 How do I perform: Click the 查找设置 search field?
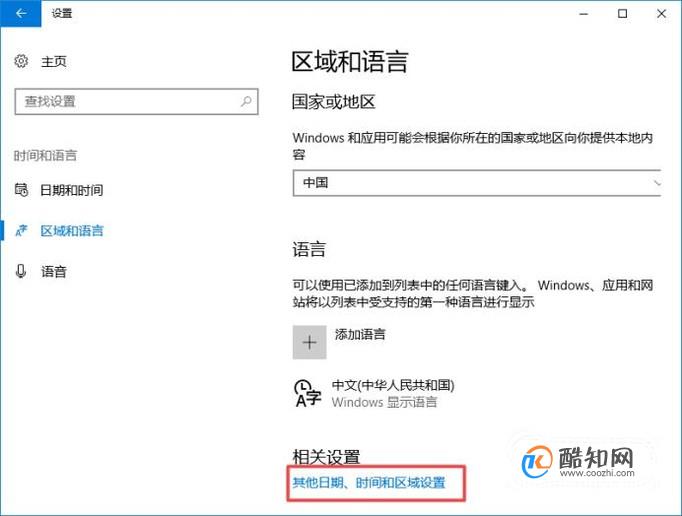[136, 101]
